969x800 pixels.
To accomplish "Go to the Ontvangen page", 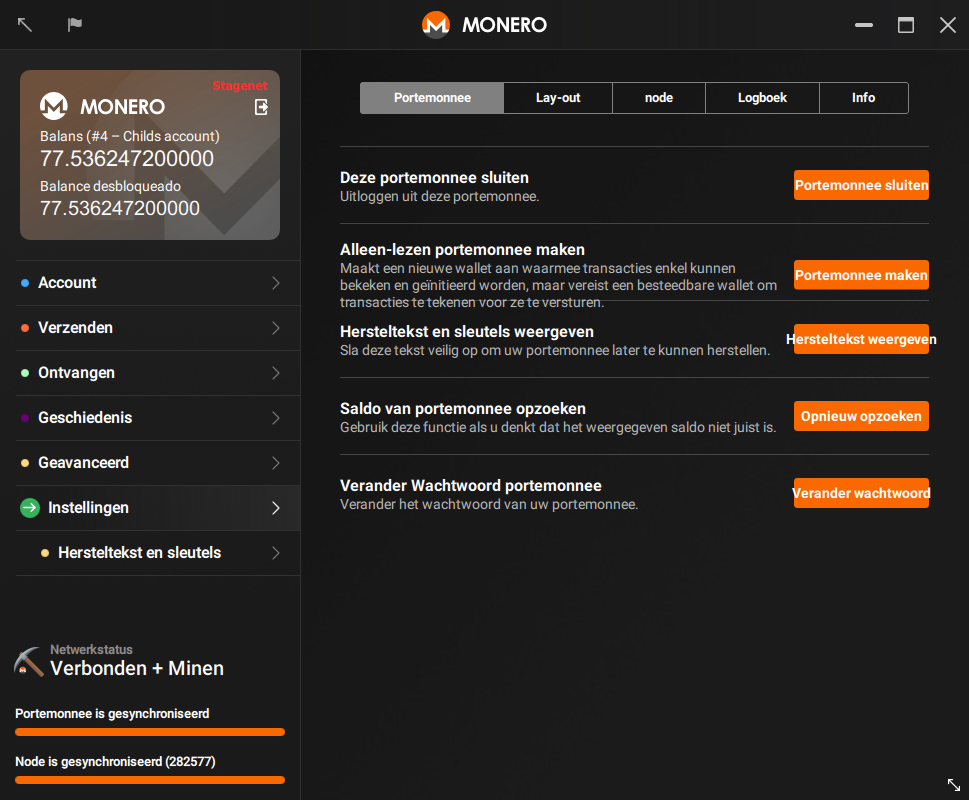I will point(158,373).
